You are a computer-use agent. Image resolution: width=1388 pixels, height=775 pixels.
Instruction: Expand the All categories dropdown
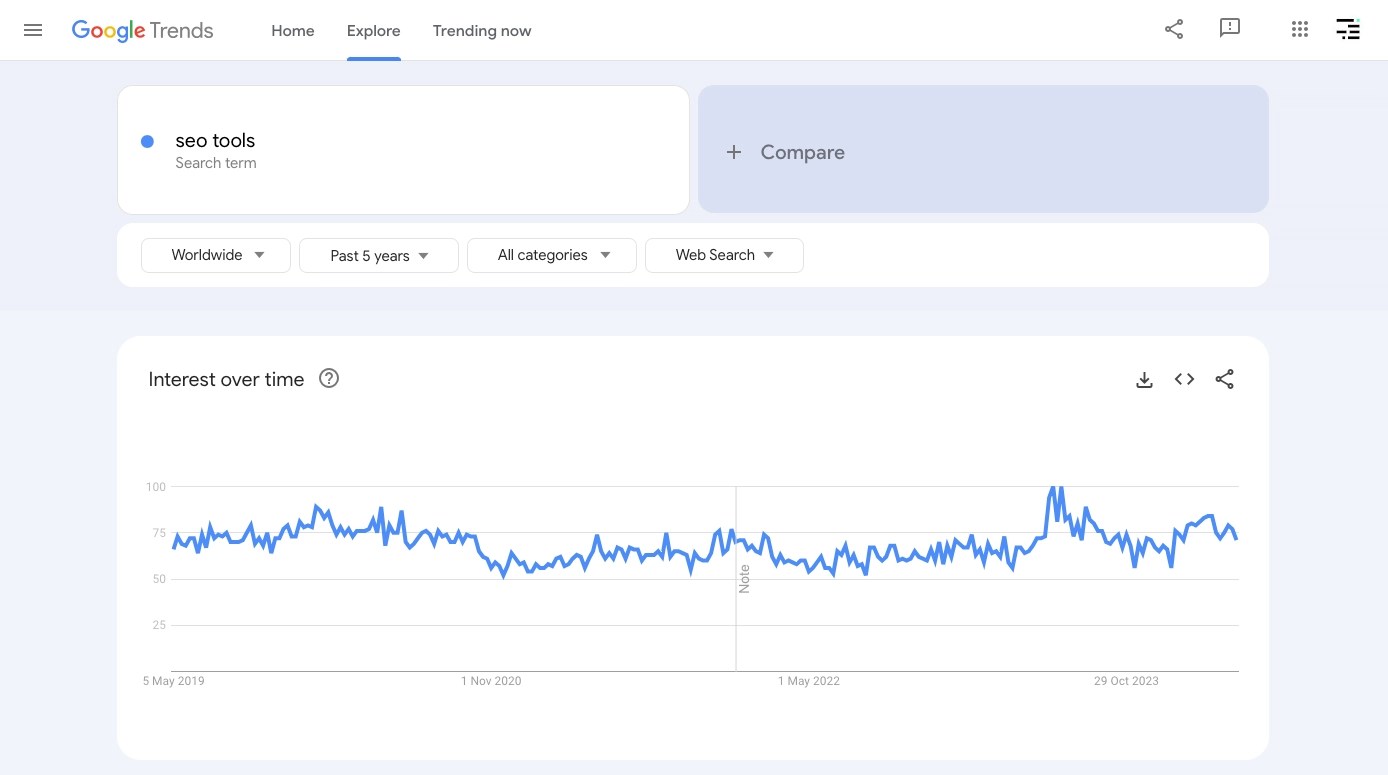[552, 255]
